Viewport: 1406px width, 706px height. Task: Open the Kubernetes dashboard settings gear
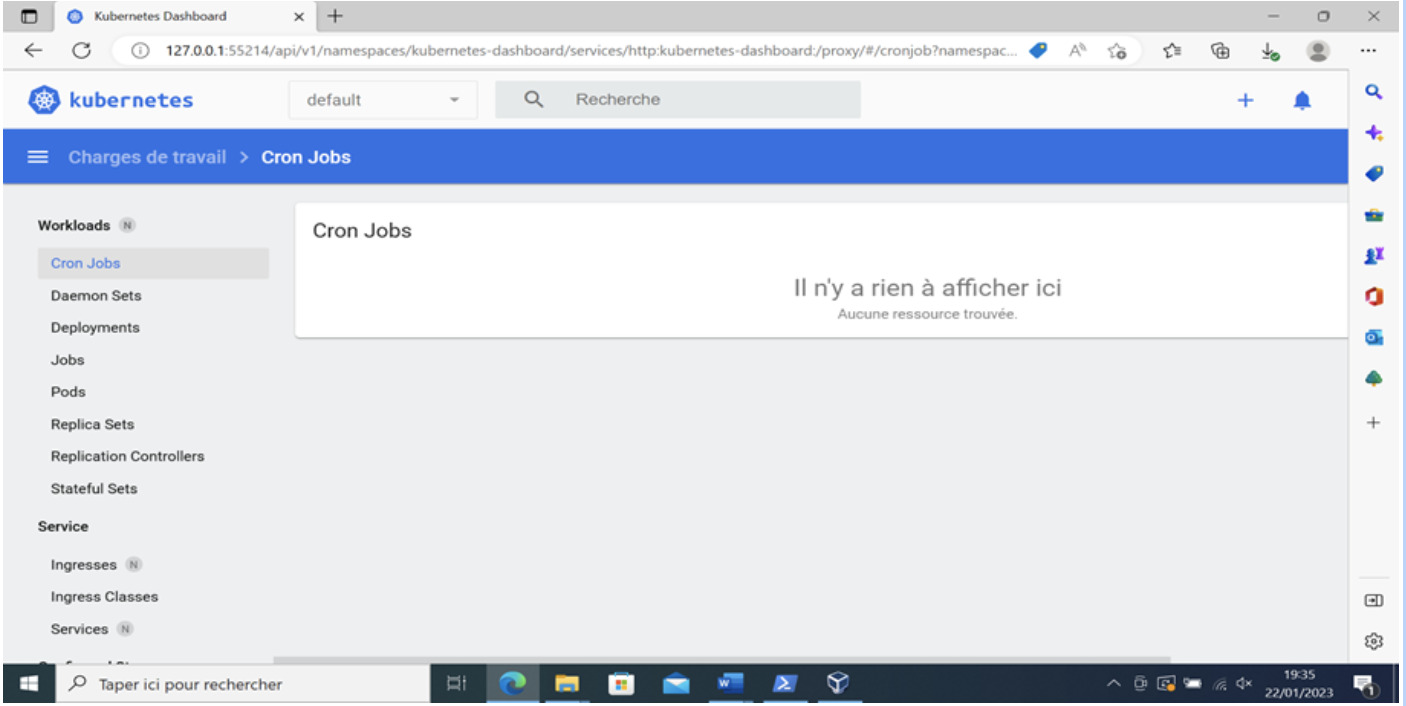[x=1374, y=641]
